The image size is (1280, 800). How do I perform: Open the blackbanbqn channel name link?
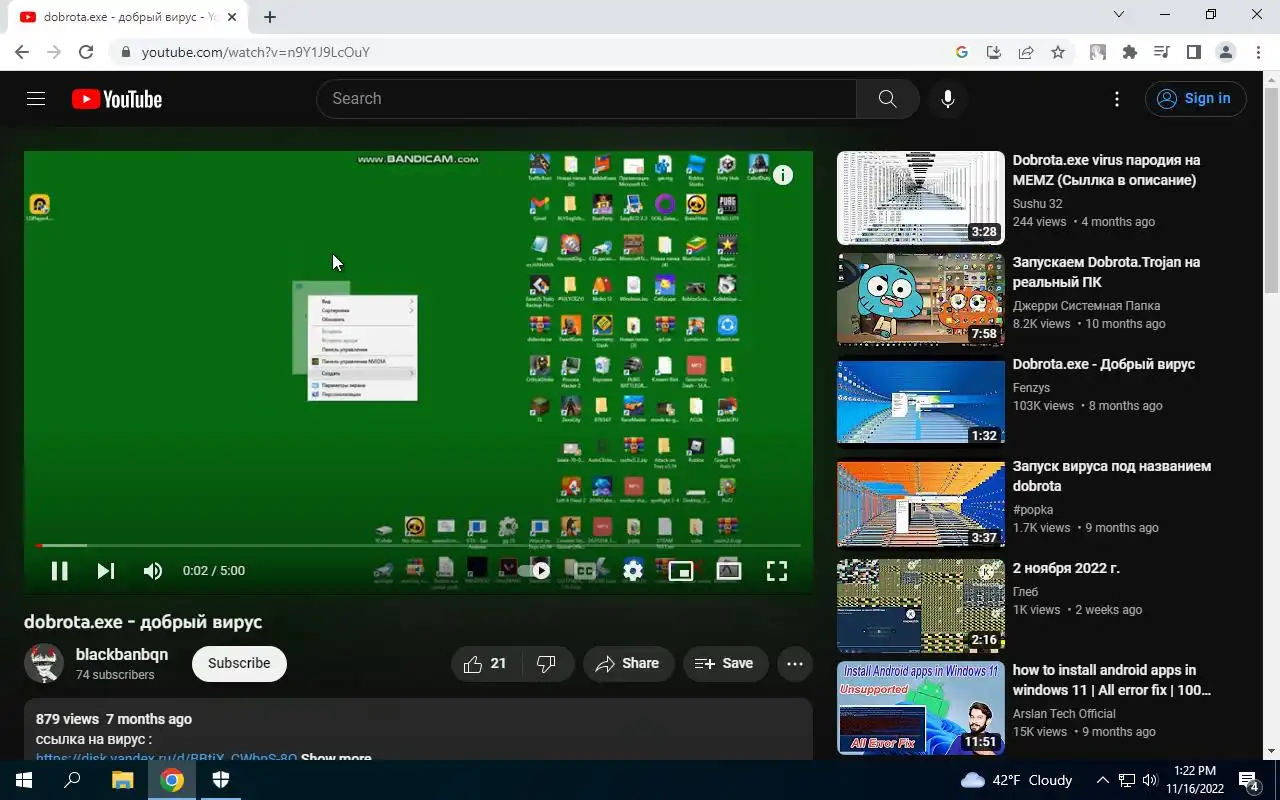click(122, 655)
